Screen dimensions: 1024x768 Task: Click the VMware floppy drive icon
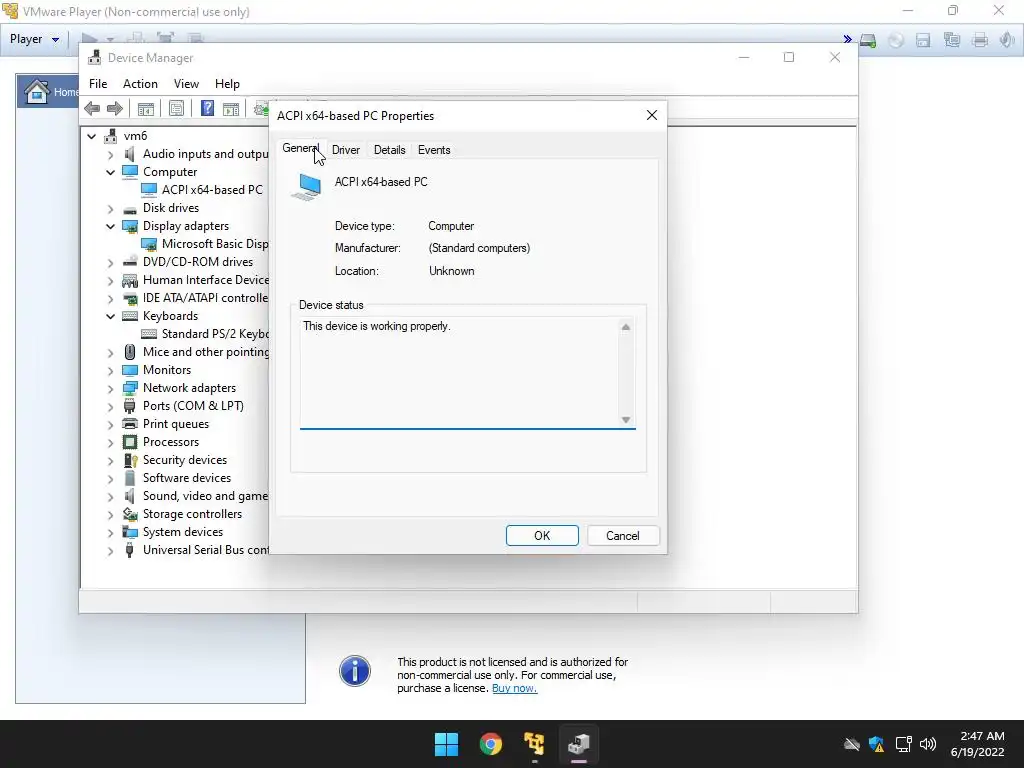pos(923,40)
